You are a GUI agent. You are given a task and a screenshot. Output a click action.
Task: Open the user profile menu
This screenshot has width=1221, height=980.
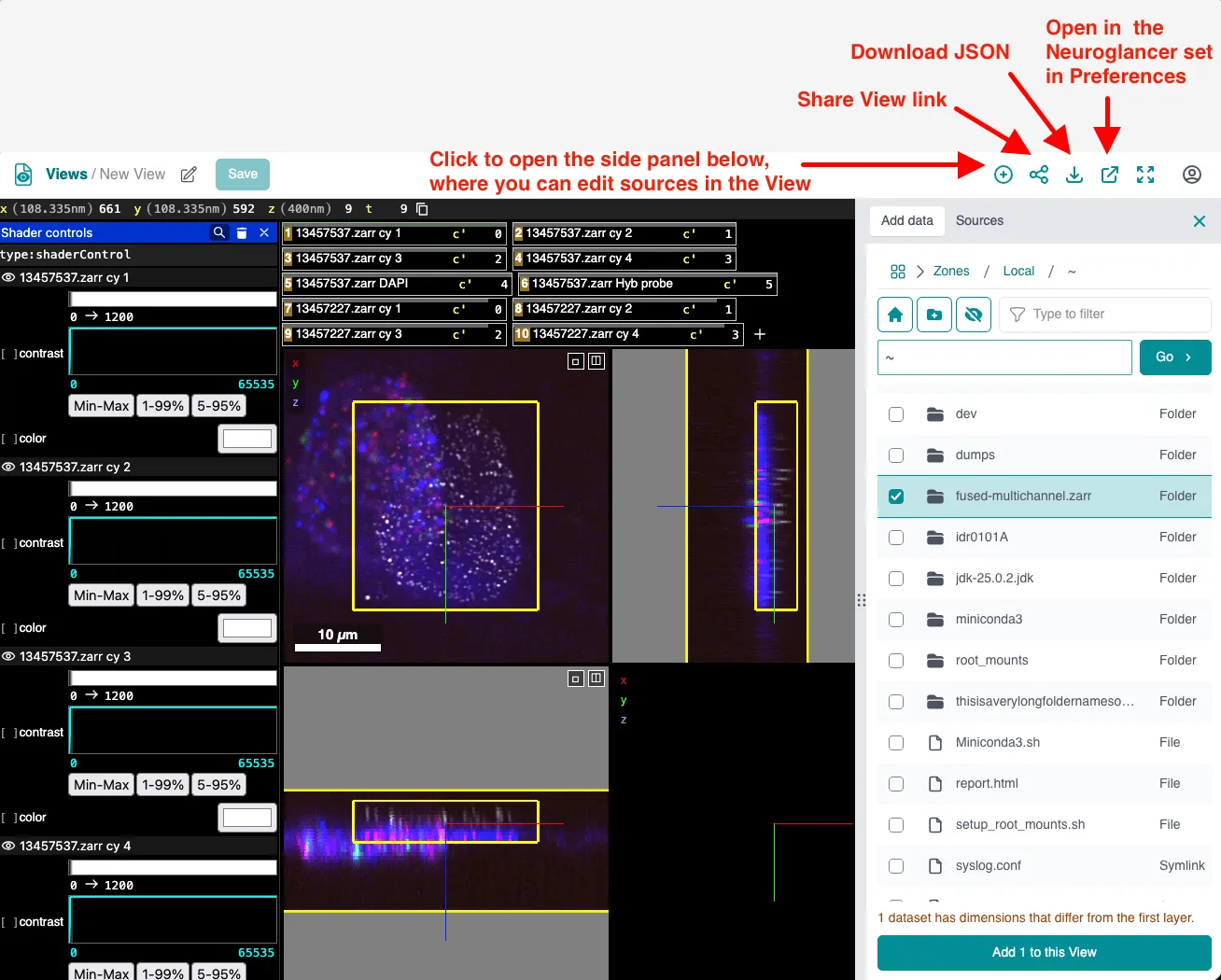1192,175
